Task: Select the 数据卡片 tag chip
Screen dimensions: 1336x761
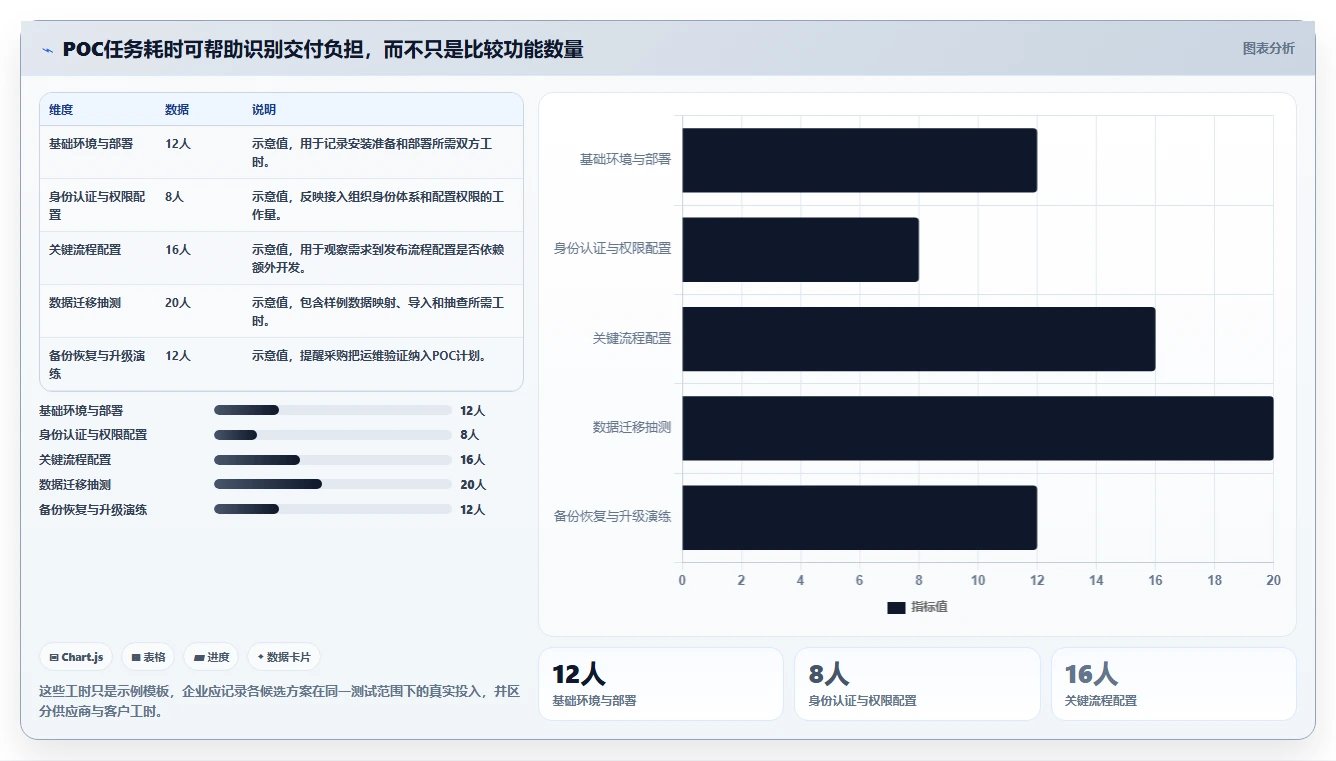Action: 284,657
